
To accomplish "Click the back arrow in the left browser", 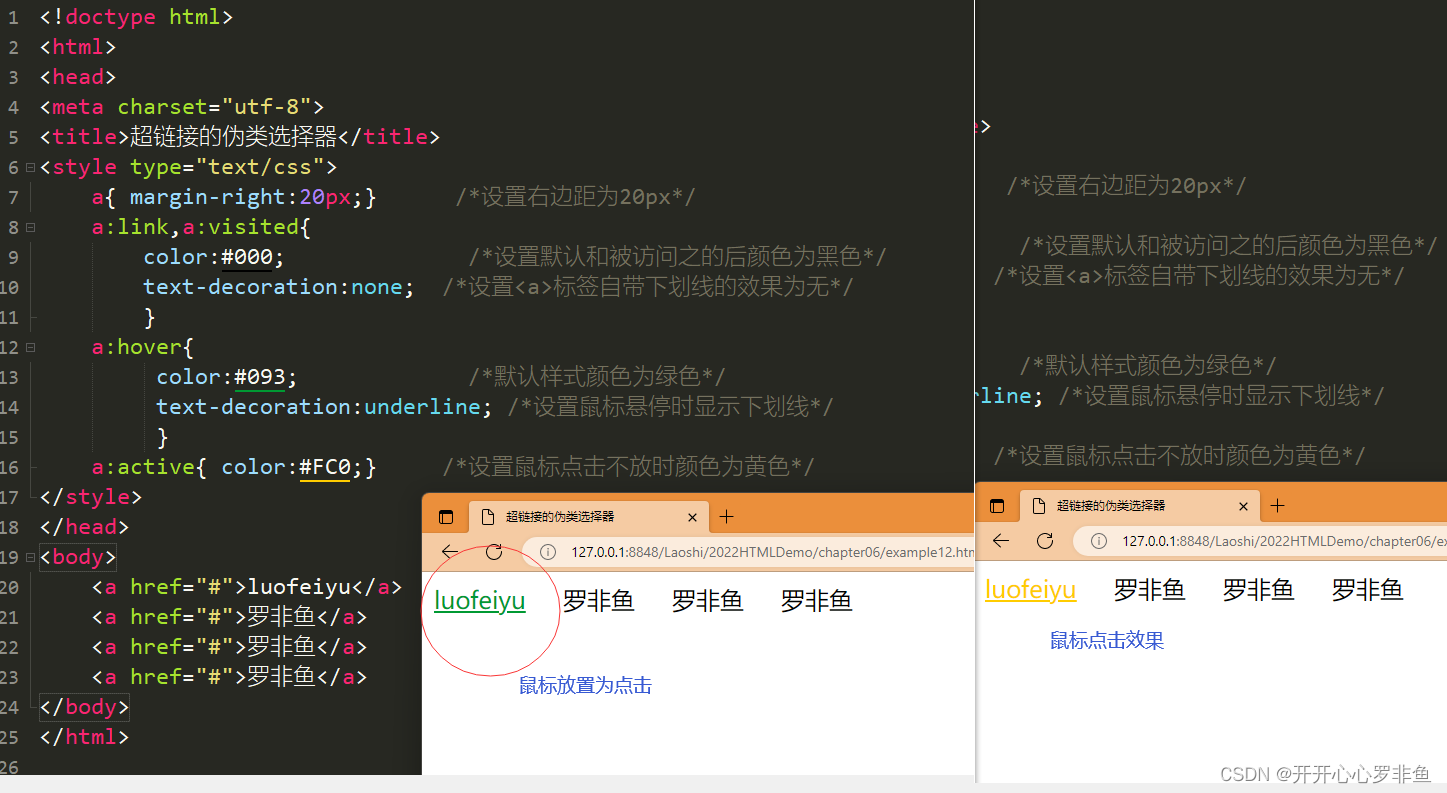I will [x=450, y=551].
